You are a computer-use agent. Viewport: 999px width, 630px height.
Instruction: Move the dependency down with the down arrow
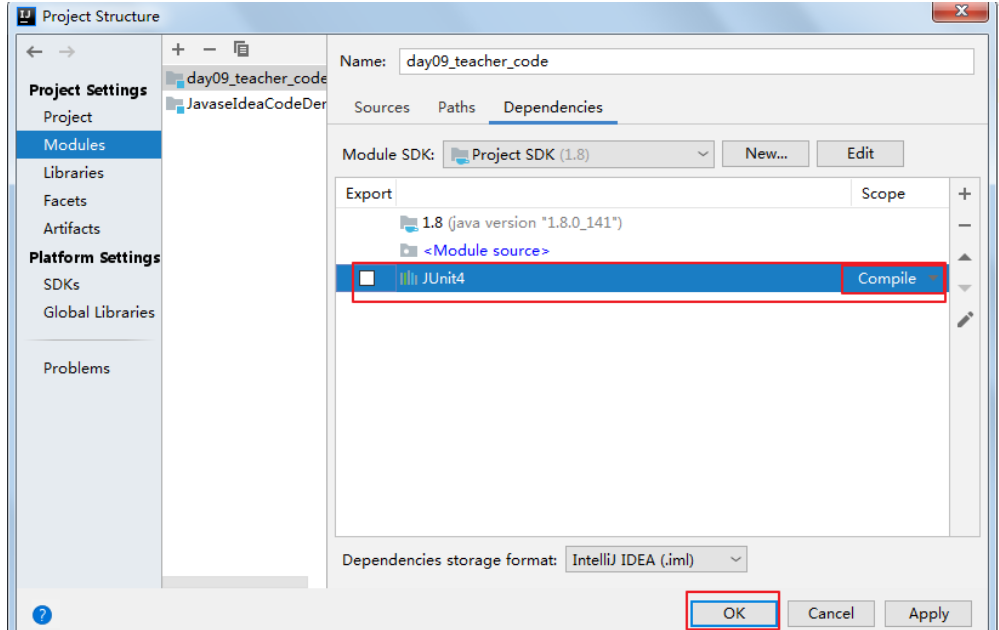(x=965, y=288)
